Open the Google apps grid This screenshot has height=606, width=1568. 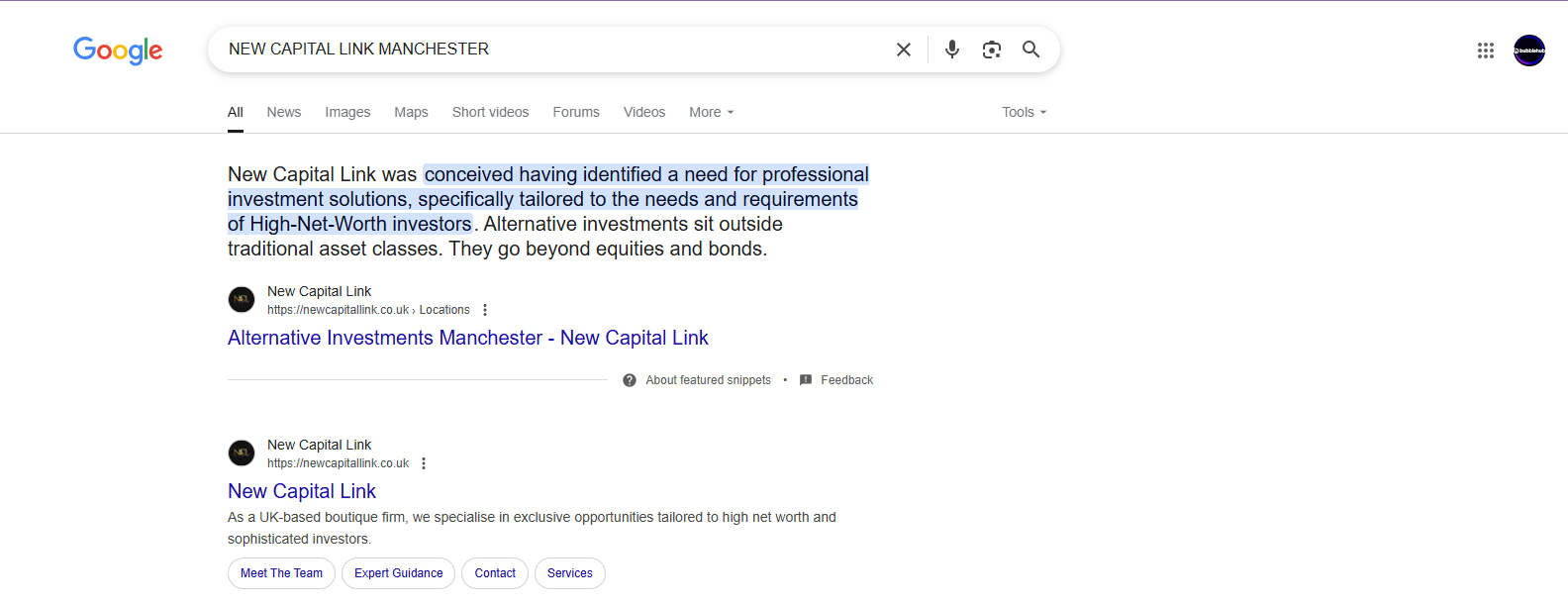point(1486,50)
